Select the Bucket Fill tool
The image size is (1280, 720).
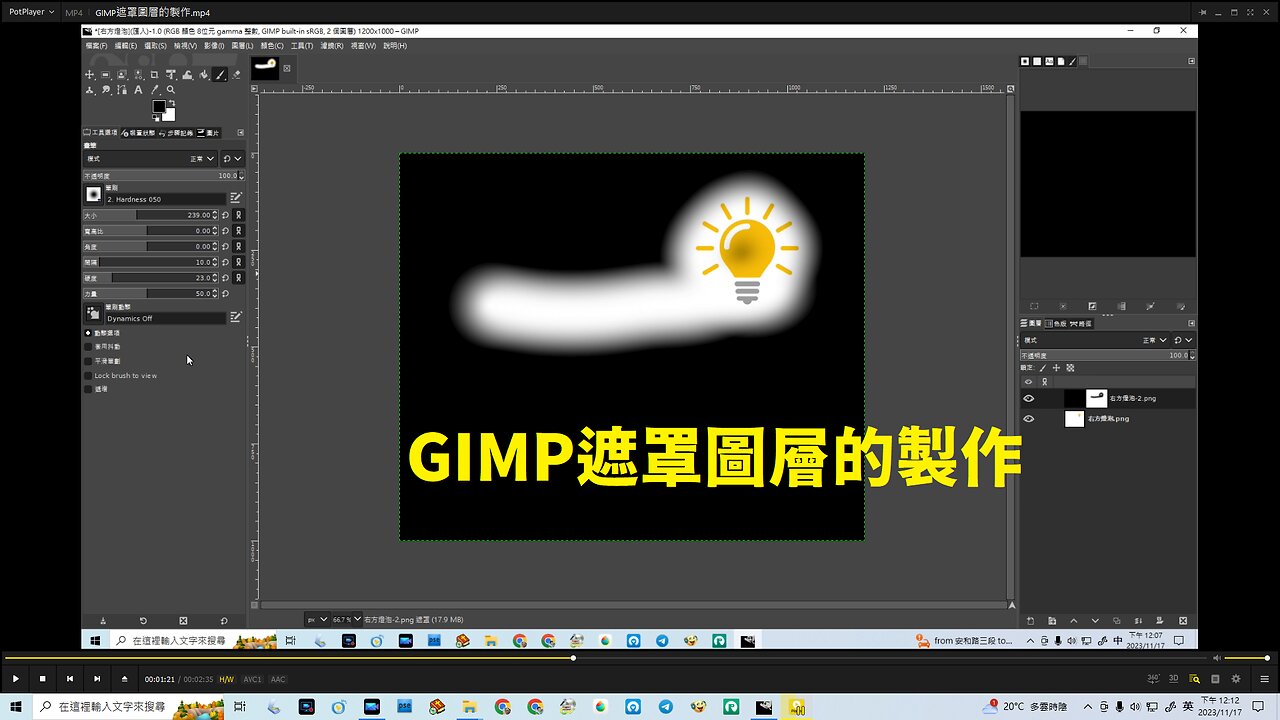click(203, 74)
